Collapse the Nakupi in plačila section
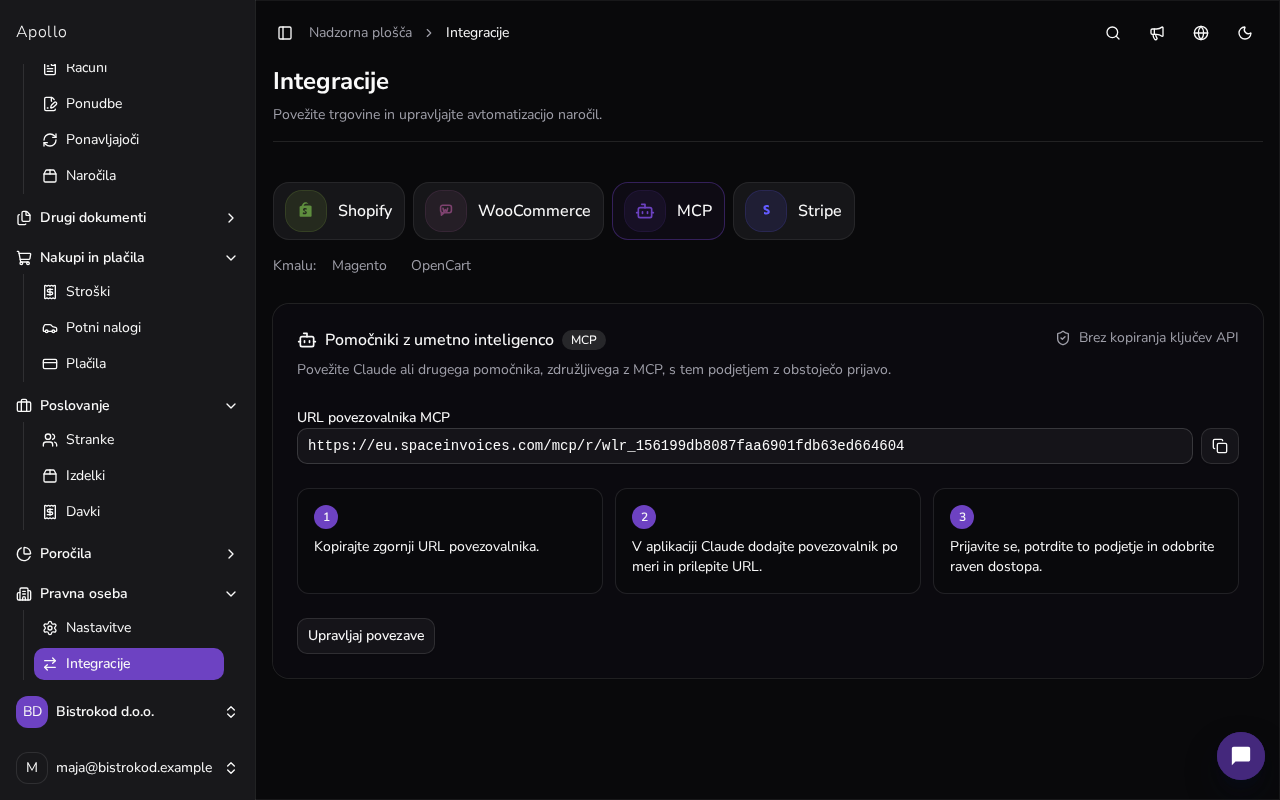 click(x=128, y=258)
